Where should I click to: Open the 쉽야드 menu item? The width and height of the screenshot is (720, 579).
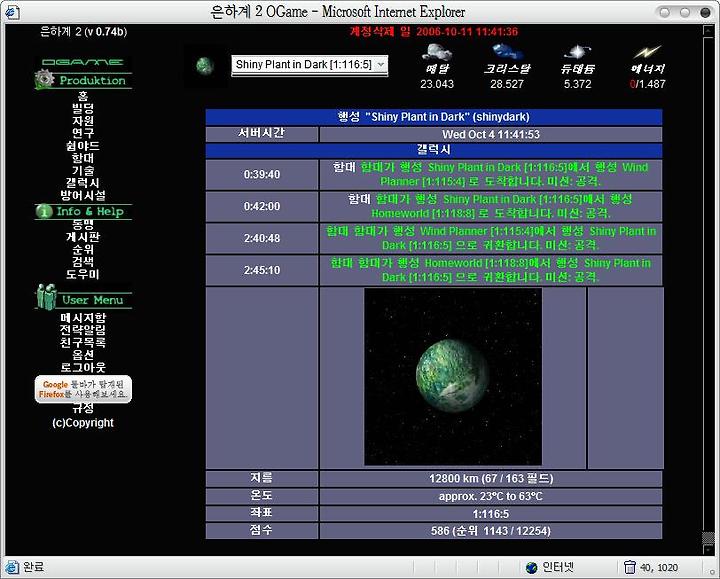click(83, 146)
